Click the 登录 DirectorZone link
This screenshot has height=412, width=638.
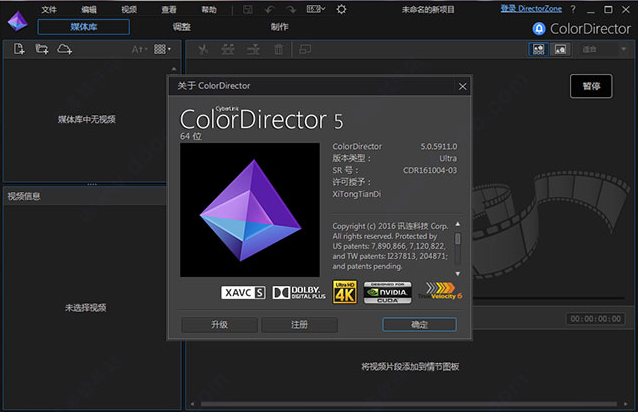point(531,9)
